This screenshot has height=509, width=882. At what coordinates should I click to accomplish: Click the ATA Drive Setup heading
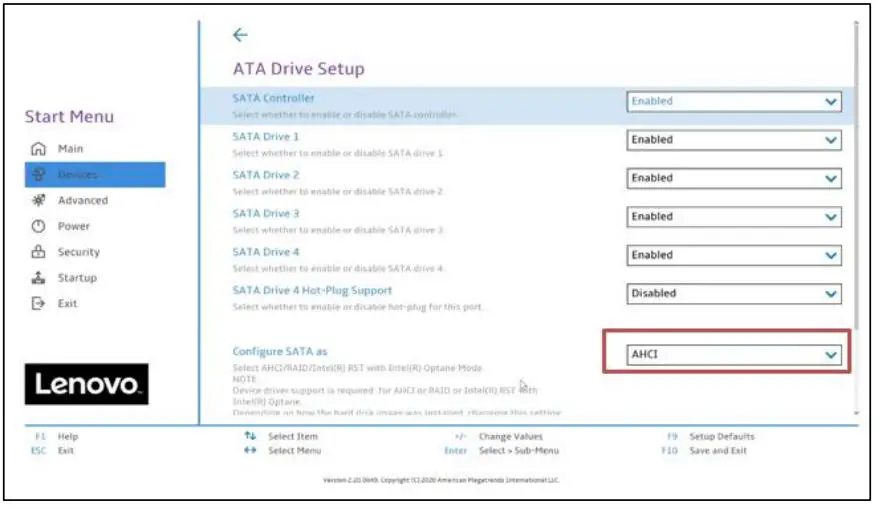pyautogui.click(x=299, y=69)
